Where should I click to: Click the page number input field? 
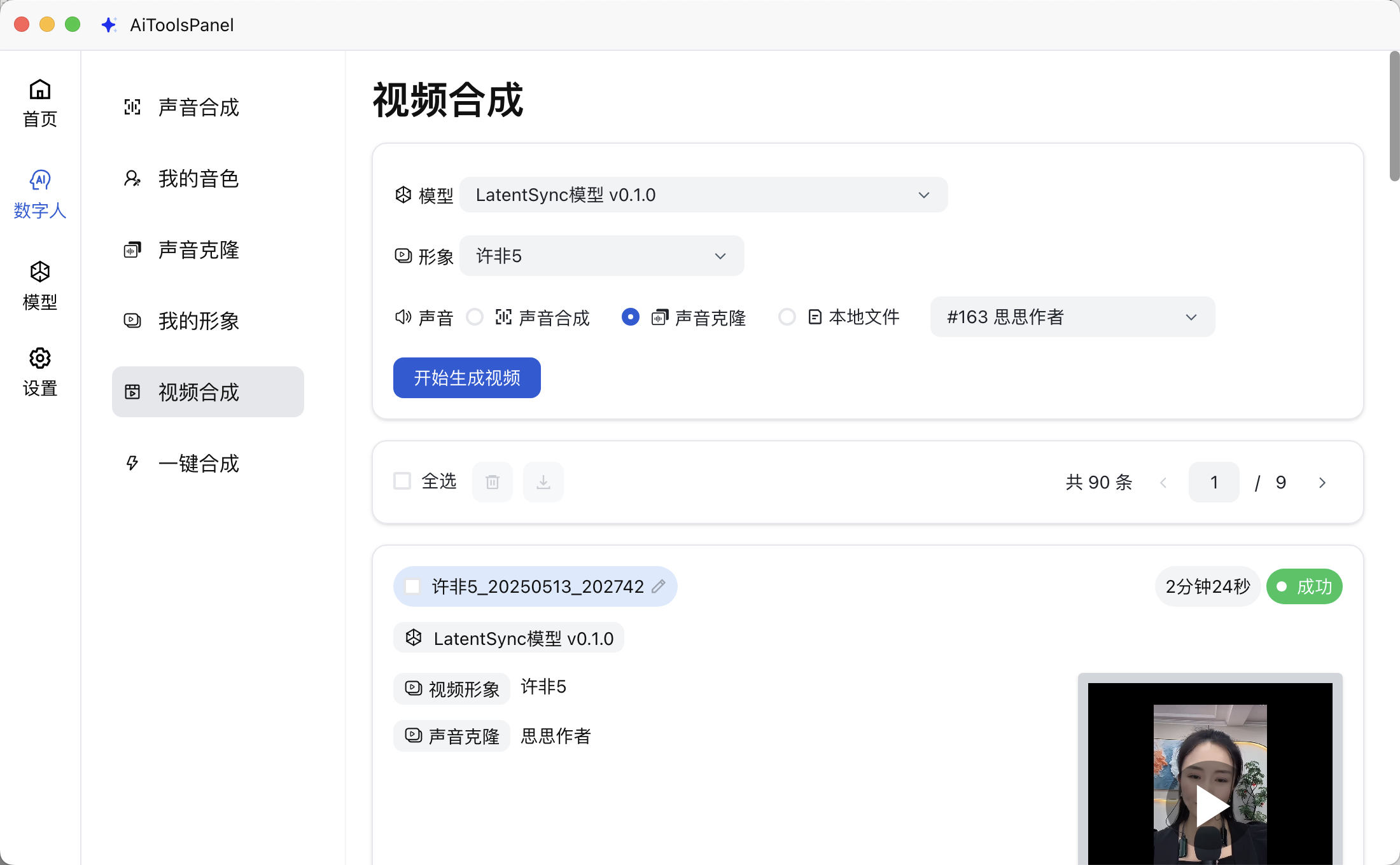[x=1214, y=482]
